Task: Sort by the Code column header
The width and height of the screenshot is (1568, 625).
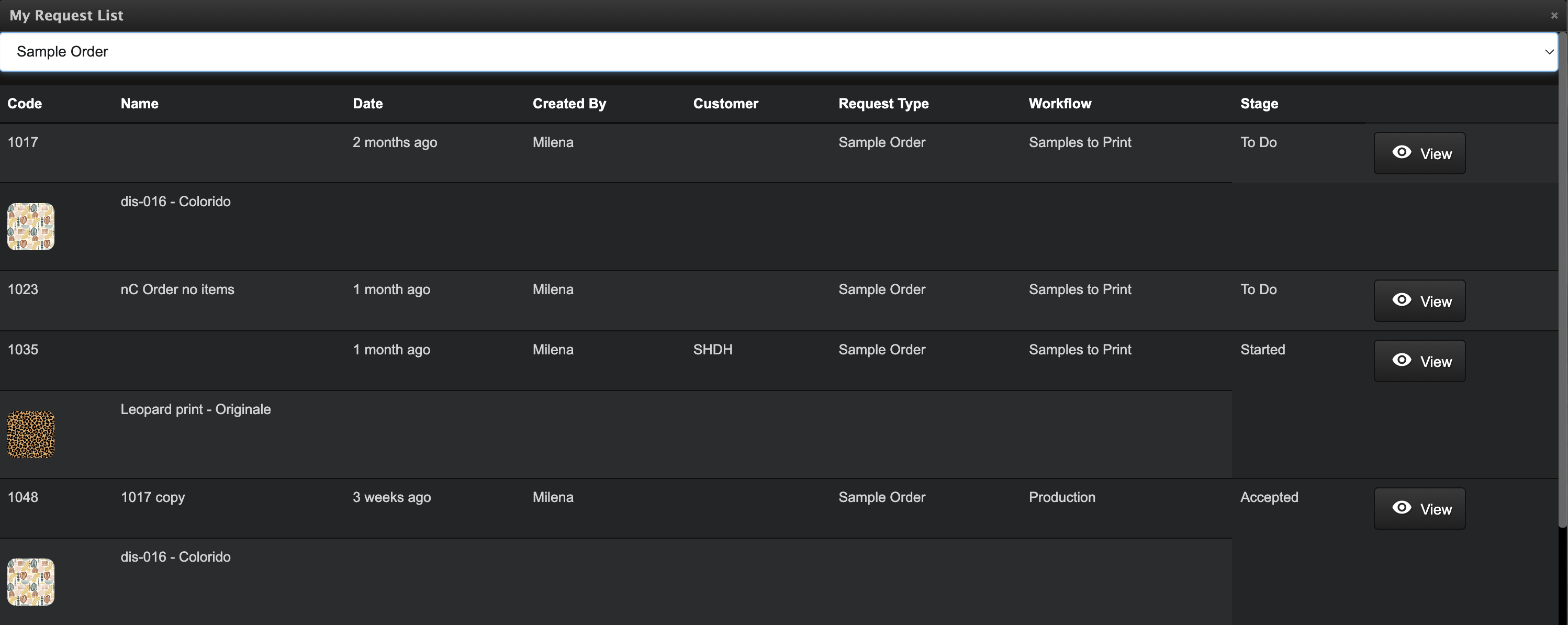Action: 25,104
